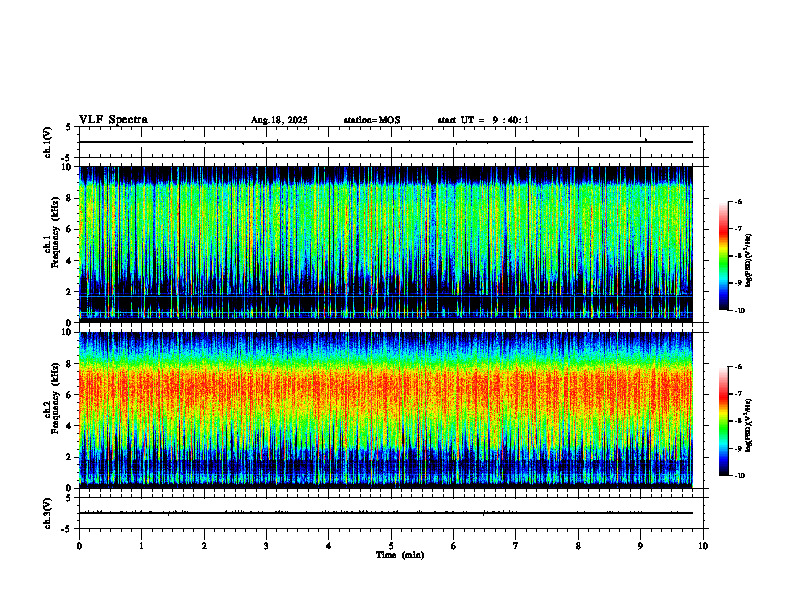Click the "6" kHz tick on ch.1 frequency axis
This screenshot has height=612, width=792.
point(70,229)
